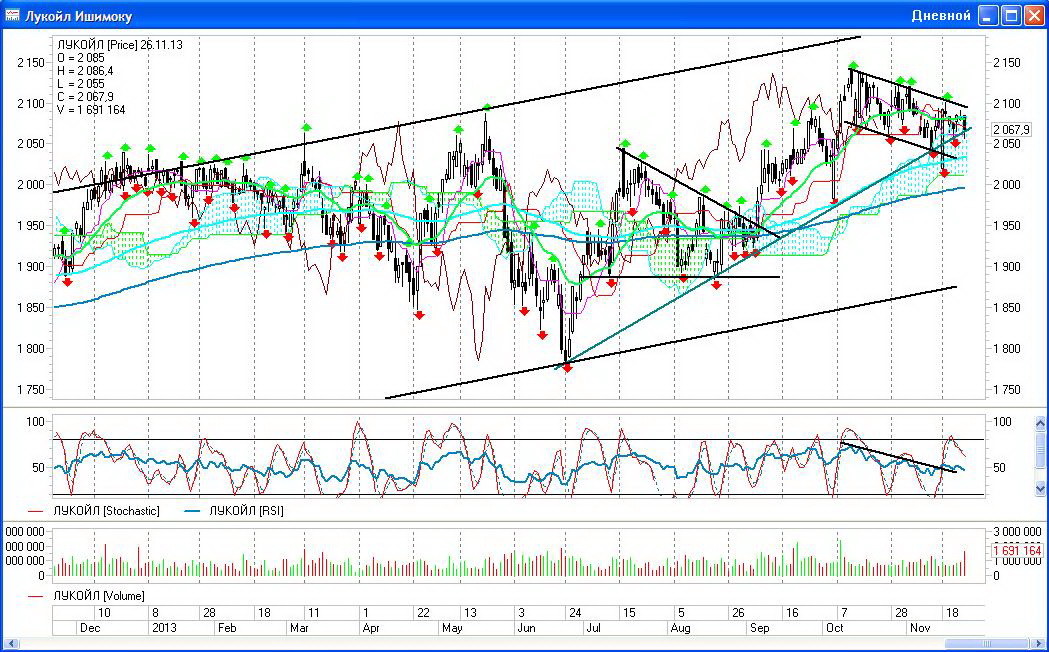
Task: Click the horizontal scrollbar right arrow
Action: (x=1039, y=644)
